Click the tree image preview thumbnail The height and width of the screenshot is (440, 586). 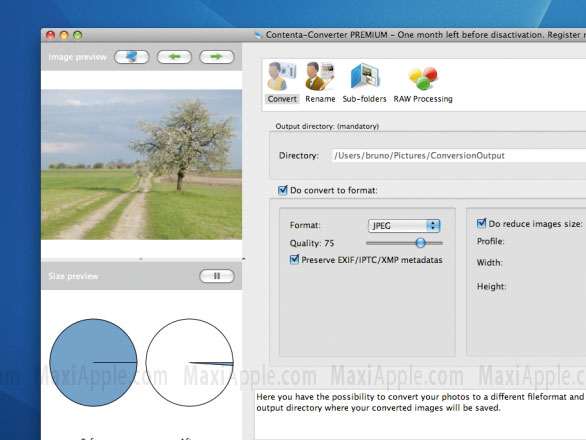point(142,164)
